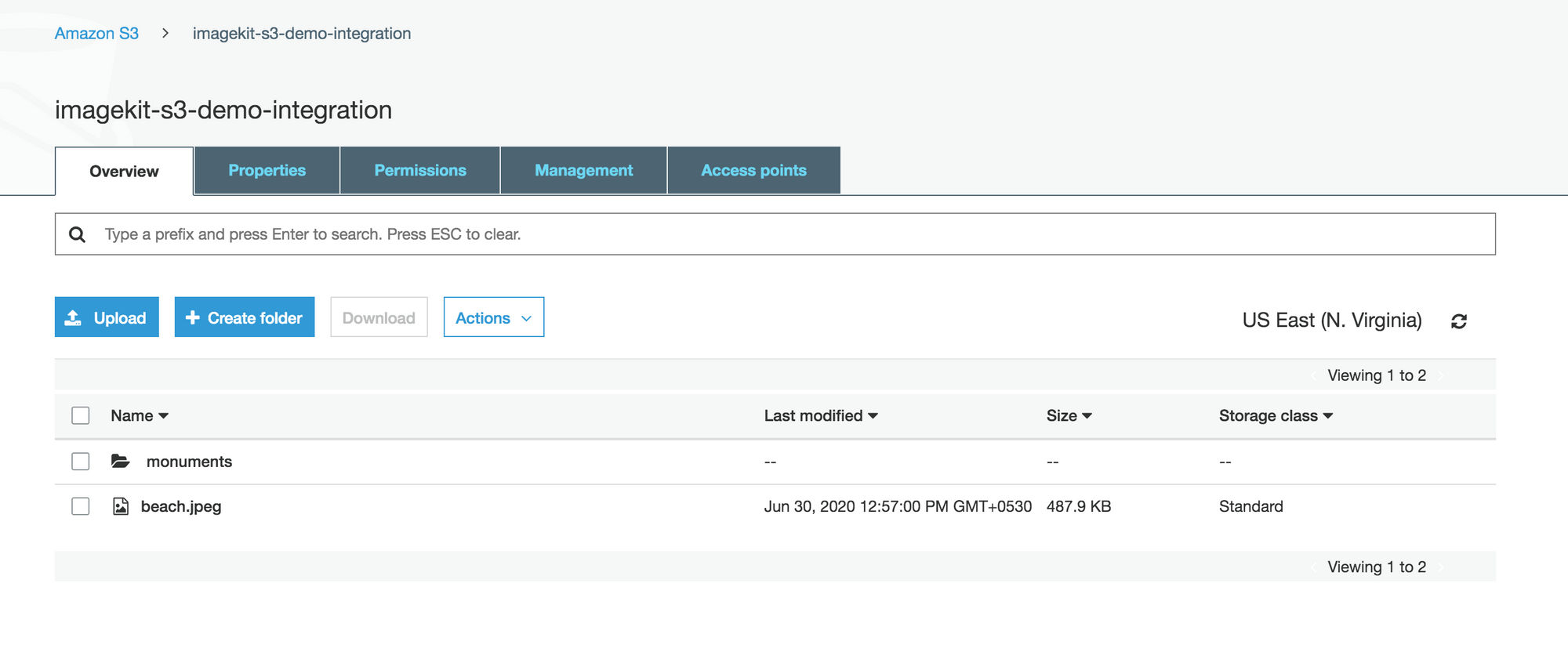1568x663 pixels.
Task: Check the beach.jpeg file checkbox
Action: coord(81,506)
